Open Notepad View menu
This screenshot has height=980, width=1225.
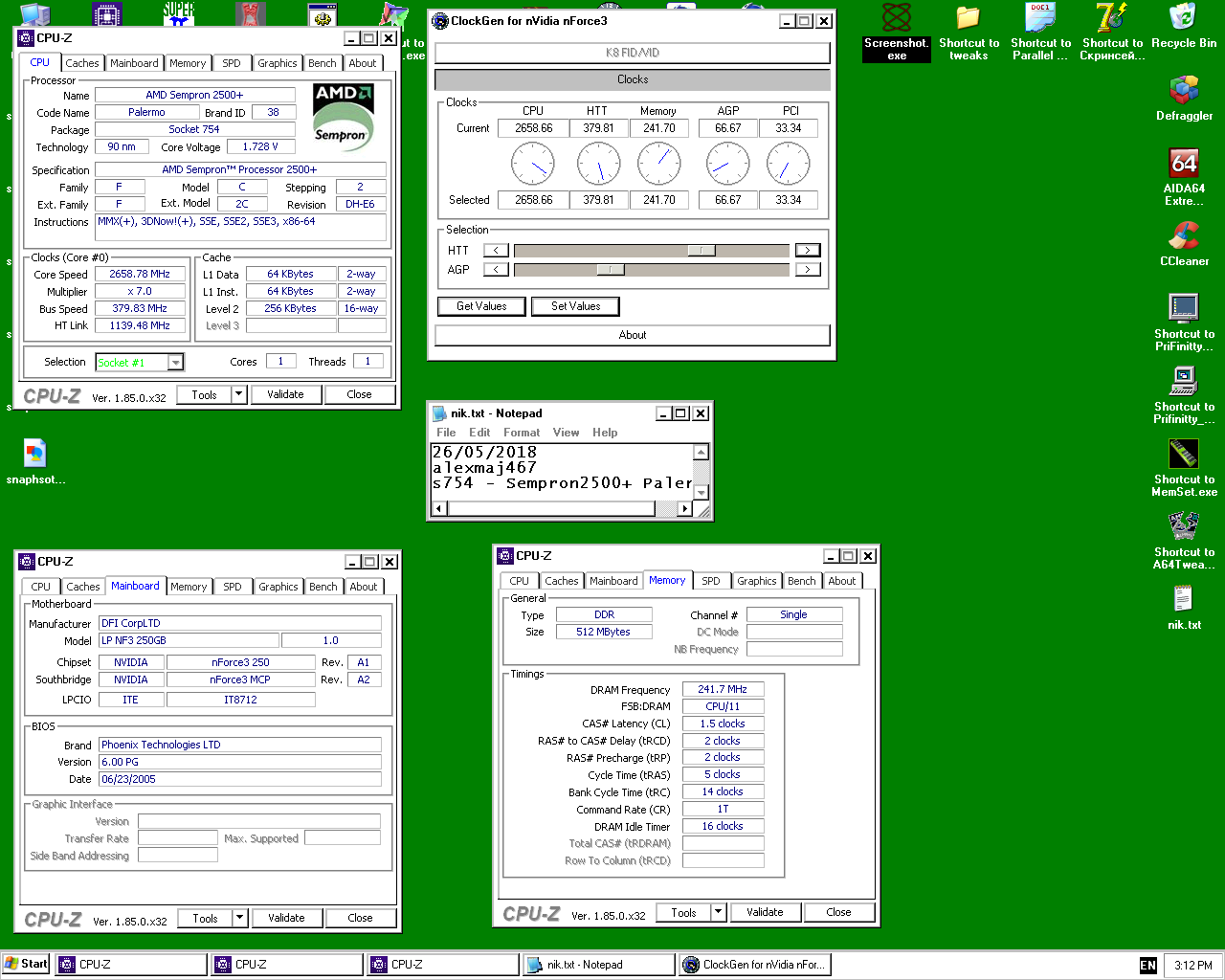[566, 433]
